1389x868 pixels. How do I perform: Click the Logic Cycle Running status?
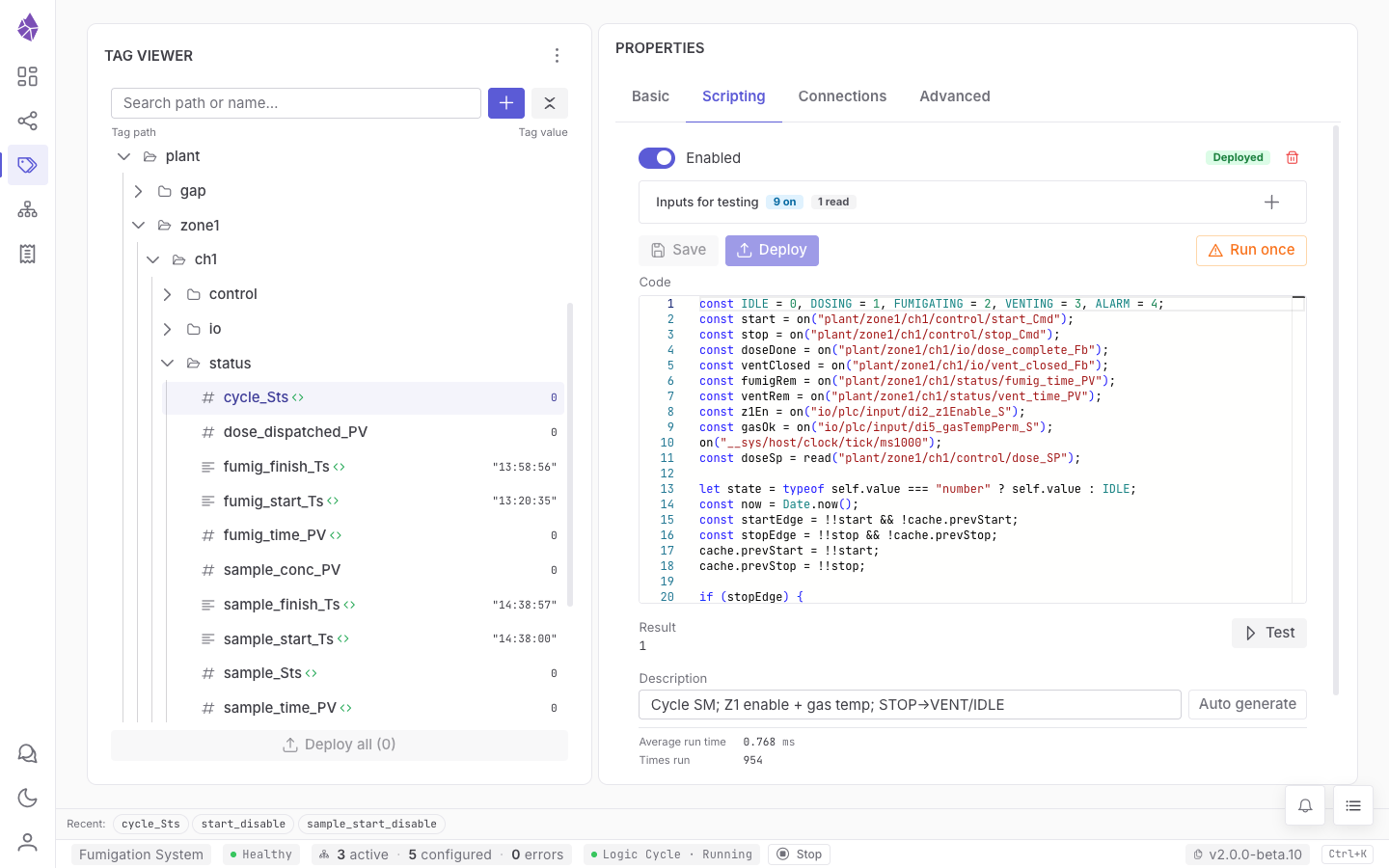(671, 854)
